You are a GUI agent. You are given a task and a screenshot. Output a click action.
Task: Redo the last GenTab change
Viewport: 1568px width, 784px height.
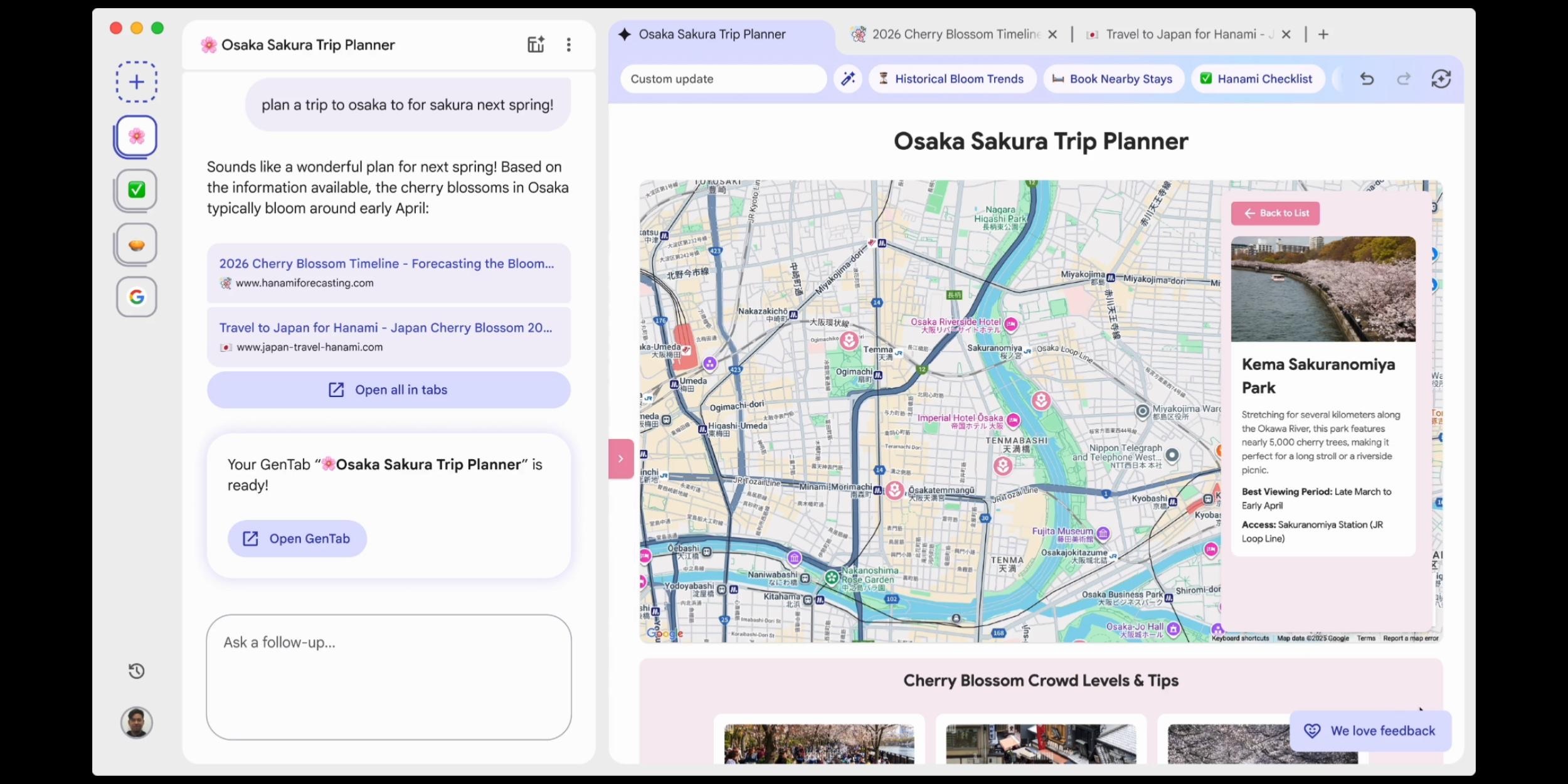pyautogui.click(x=1404, y=79)
